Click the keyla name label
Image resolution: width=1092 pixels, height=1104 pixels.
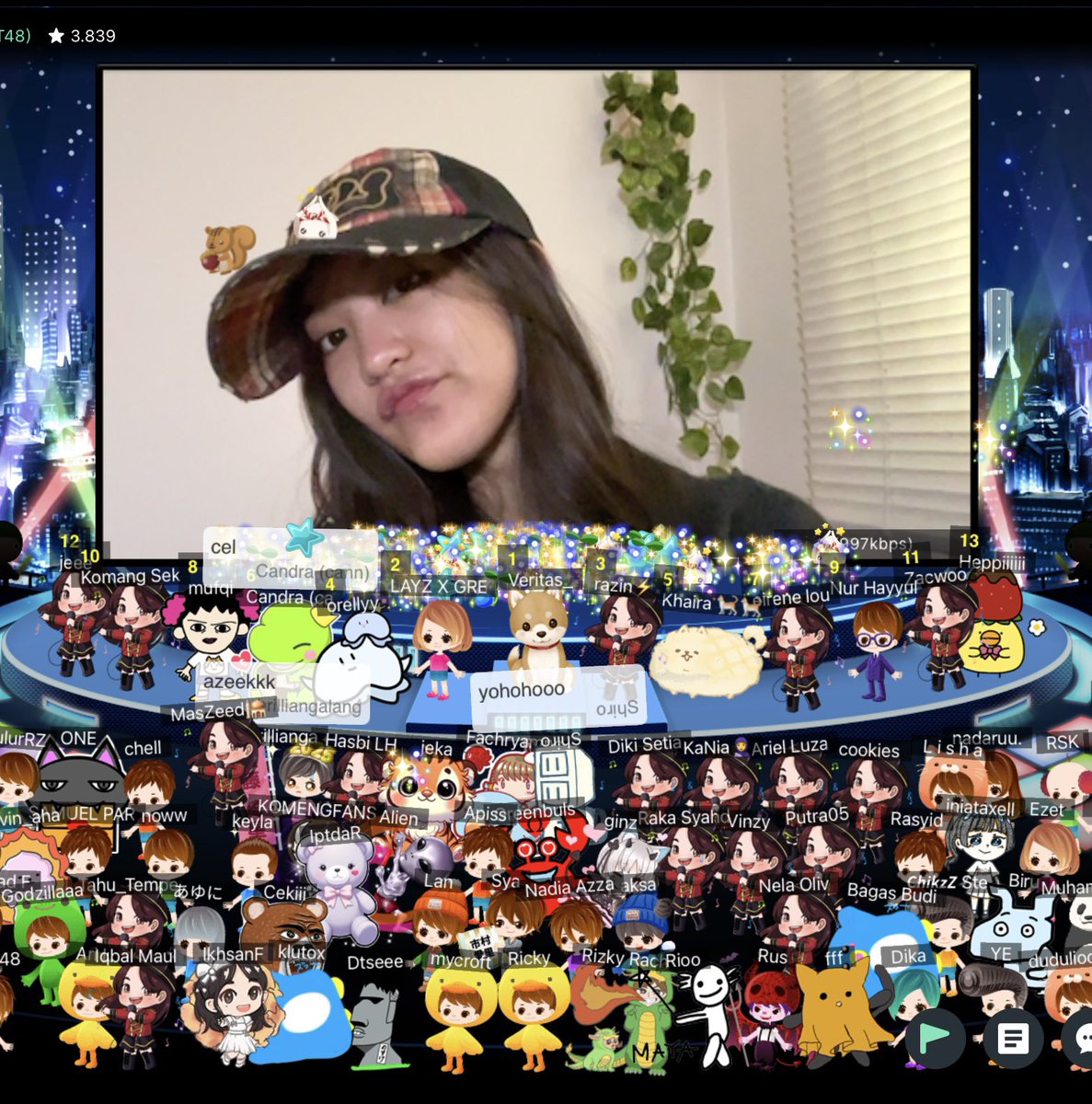point(252,822)
